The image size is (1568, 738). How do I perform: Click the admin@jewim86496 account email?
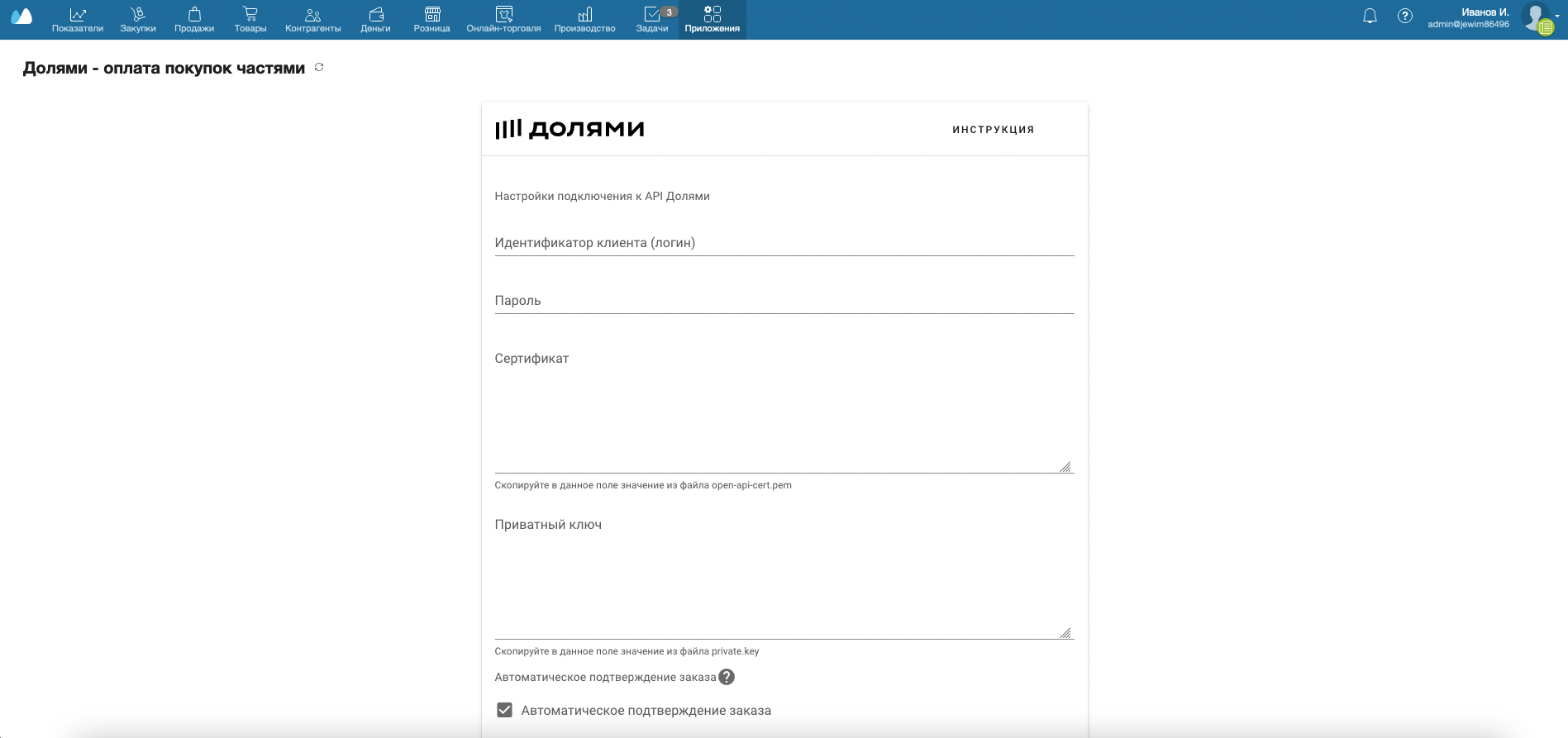pos(1468,25)
